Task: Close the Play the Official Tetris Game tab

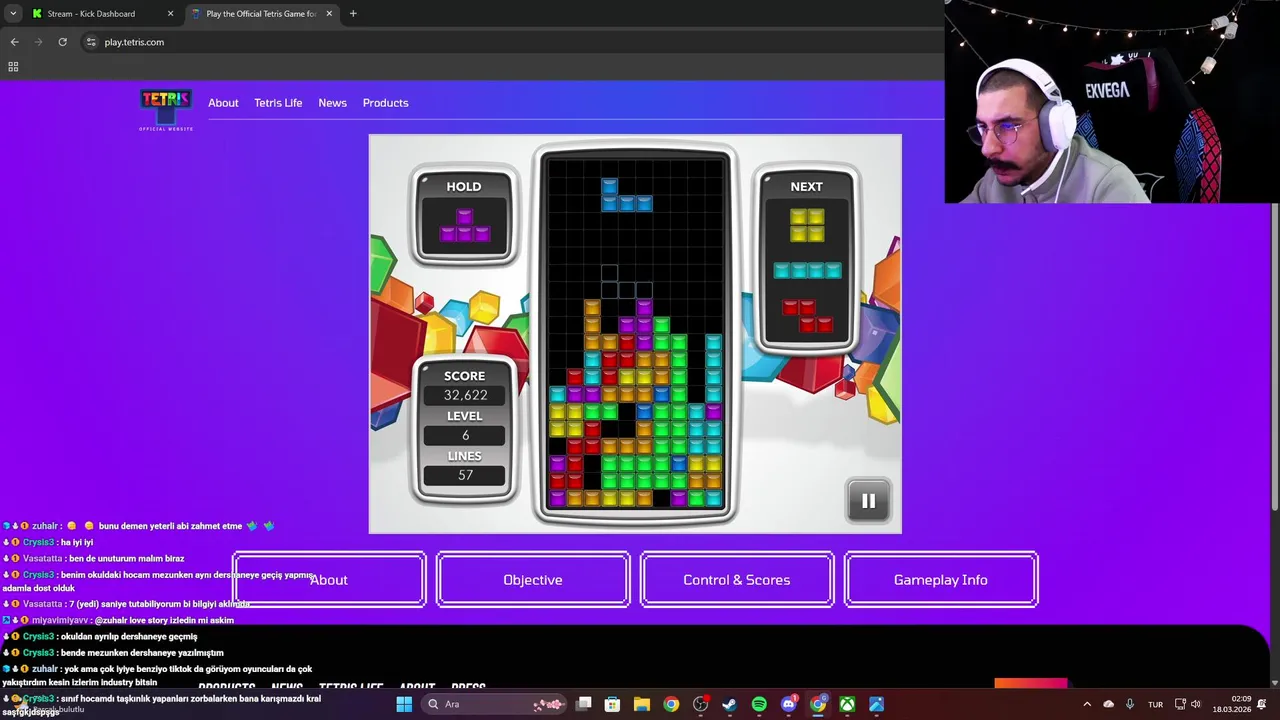Action: [x=329, y=14]
